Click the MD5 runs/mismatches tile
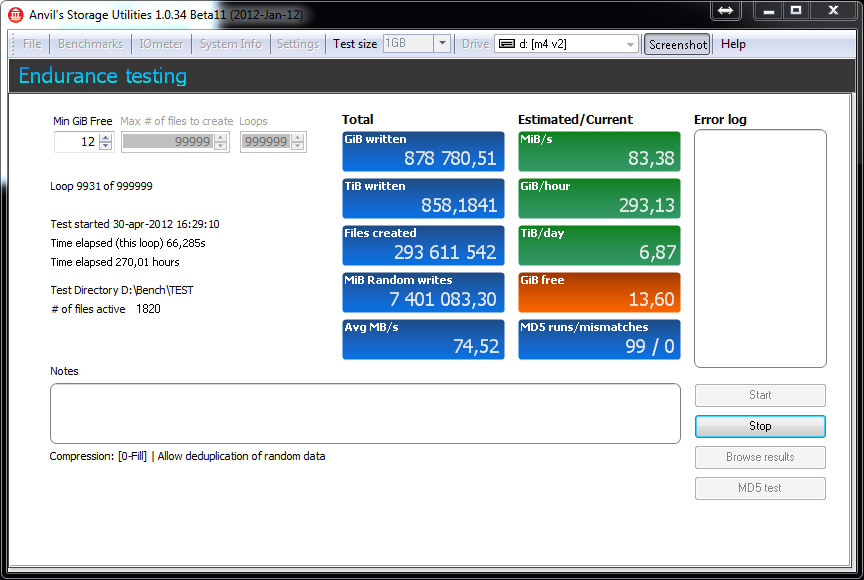The image size is (864, 580). point(600,339)
